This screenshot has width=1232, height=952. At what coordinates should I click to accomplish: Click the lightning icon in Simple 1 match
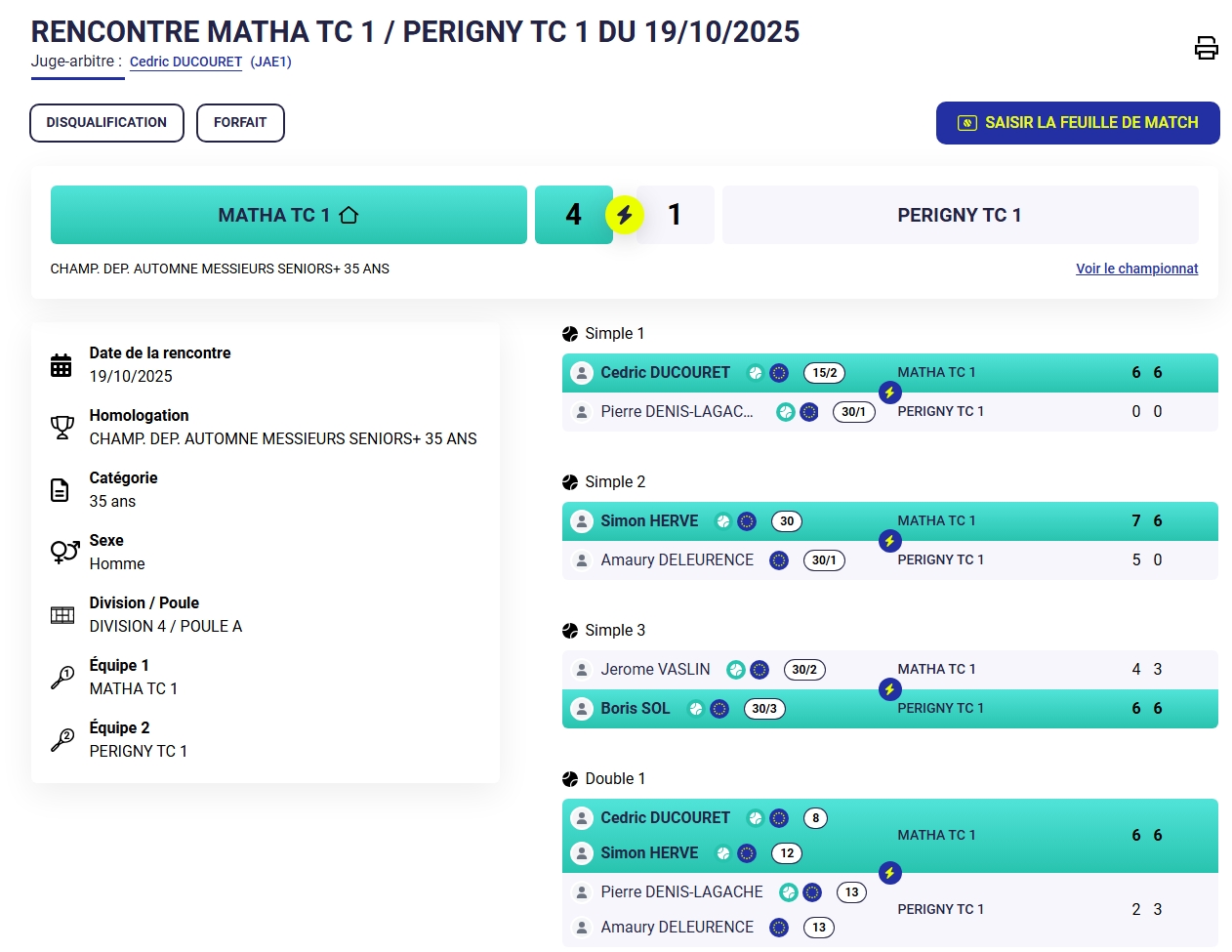[x=889, y=393]
